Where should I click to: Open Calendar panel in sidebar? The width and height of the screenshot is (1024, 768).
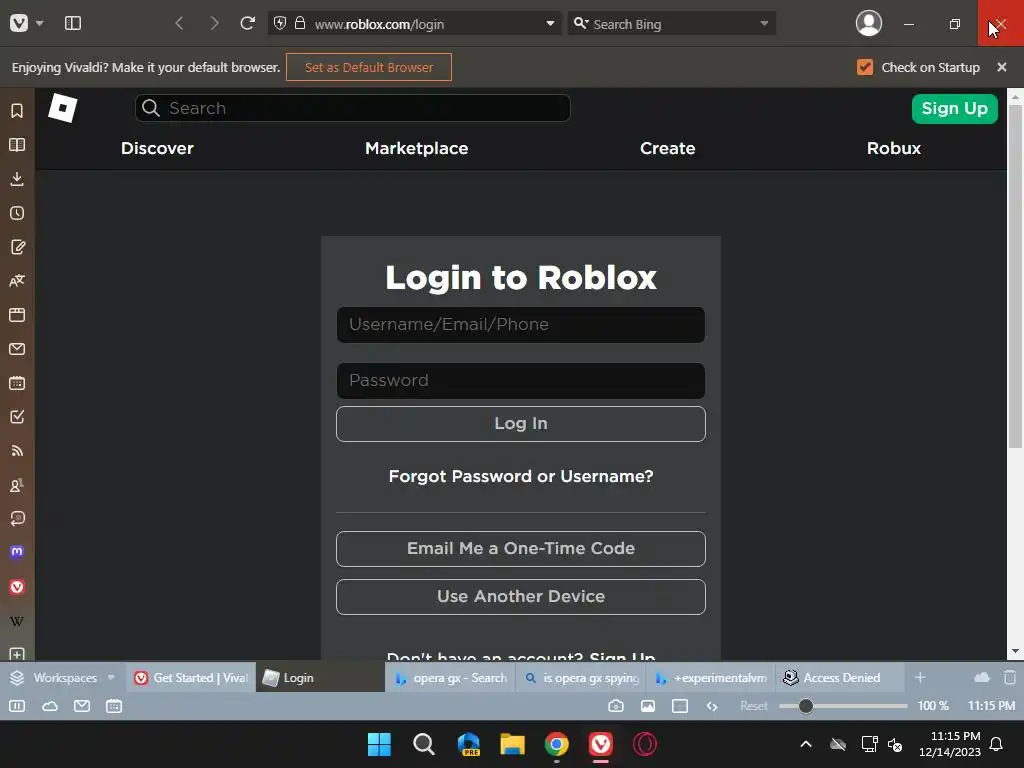pos(17,383)
